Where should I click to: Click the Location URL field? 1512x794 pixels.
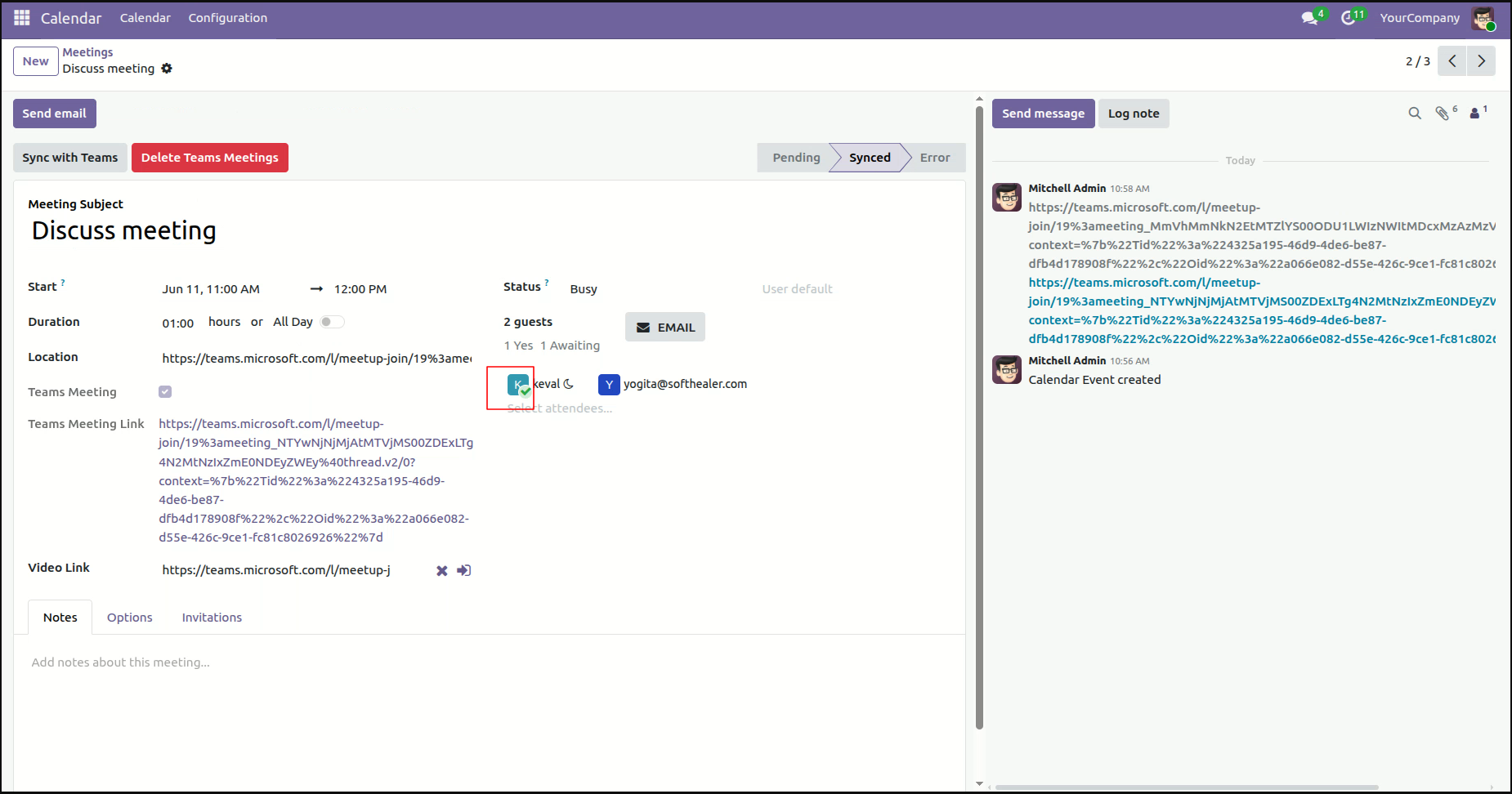tap(317, 359)
